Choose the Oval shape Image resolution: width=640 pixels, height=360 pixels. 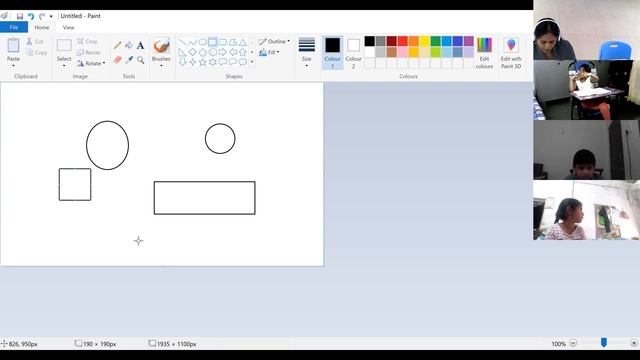[x=202, y=42]
